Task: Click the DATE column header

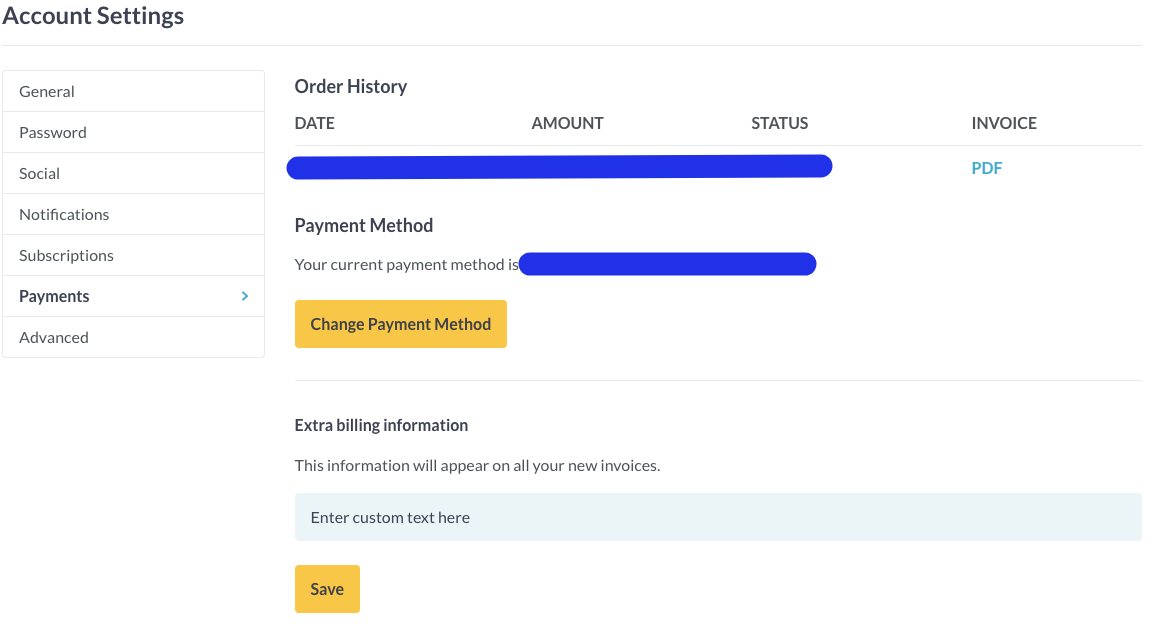Action: 315,123
